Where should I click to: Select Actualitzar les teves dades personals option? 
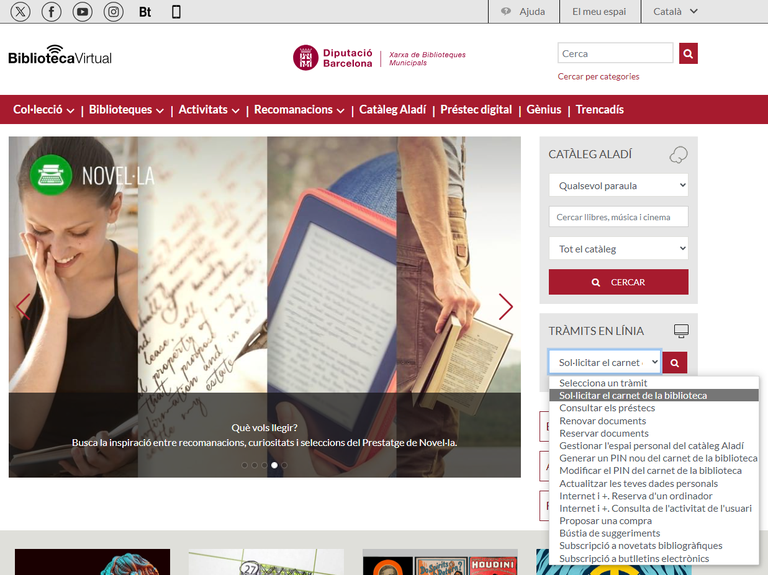(654, 483)
